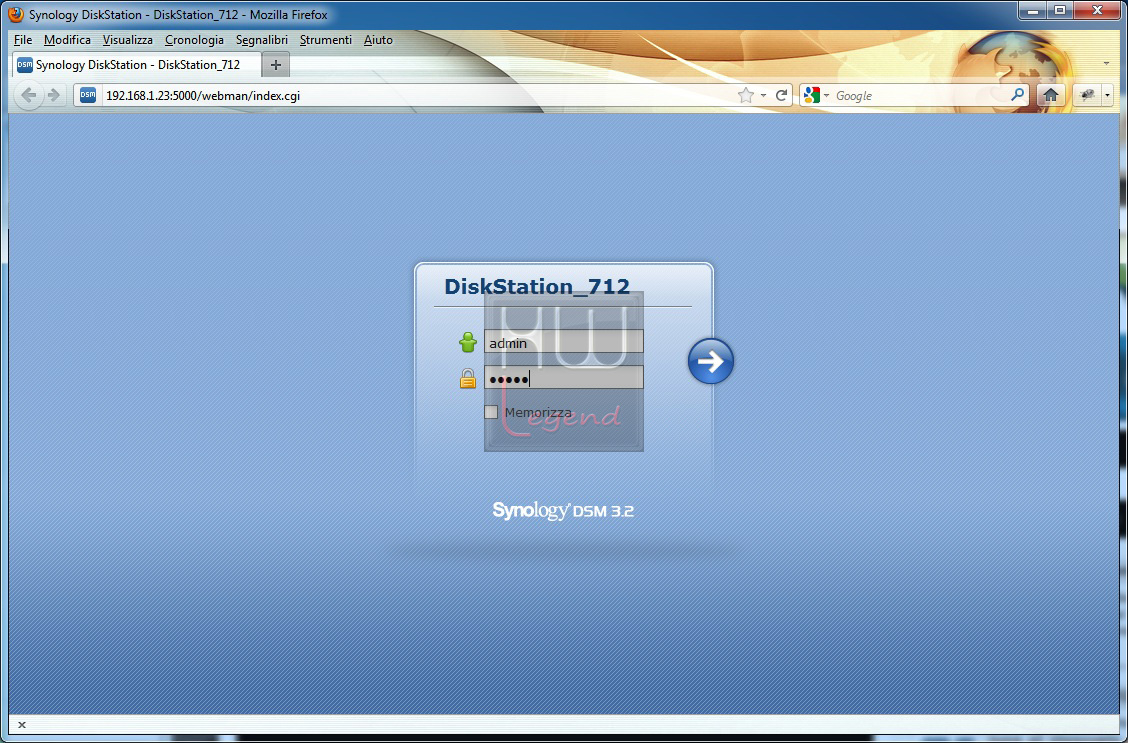Click the DSM site icon in address bar
The image size is (1128, 743).
[88, 95]
